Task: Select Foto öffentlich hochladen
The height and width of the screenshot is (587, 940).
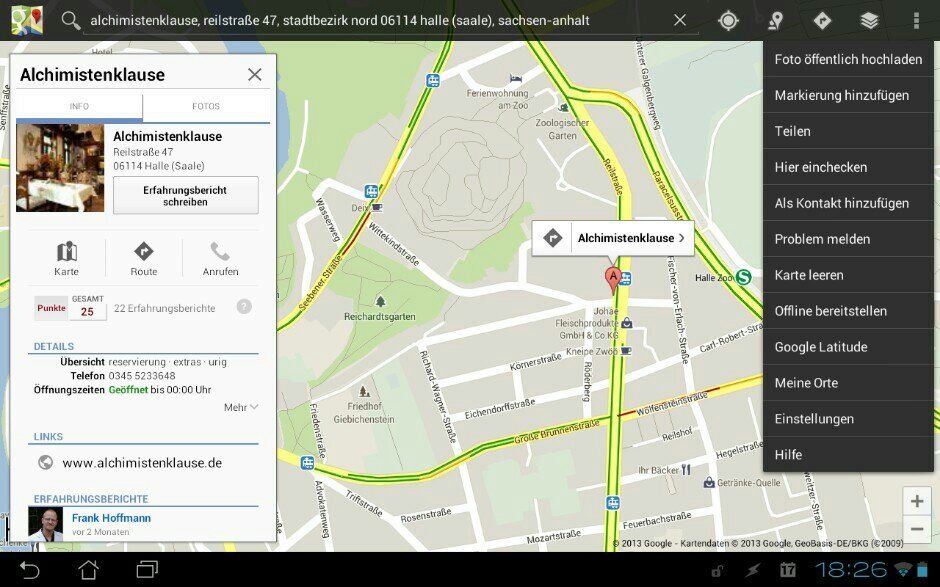Action: tap(848, 59)
